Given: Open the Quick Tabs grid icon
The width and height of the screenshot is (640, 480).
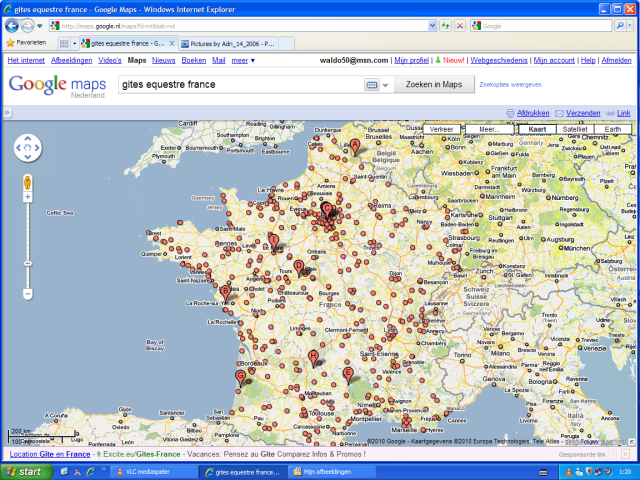Looking at the screenshot, I should (x=64, y=43).
